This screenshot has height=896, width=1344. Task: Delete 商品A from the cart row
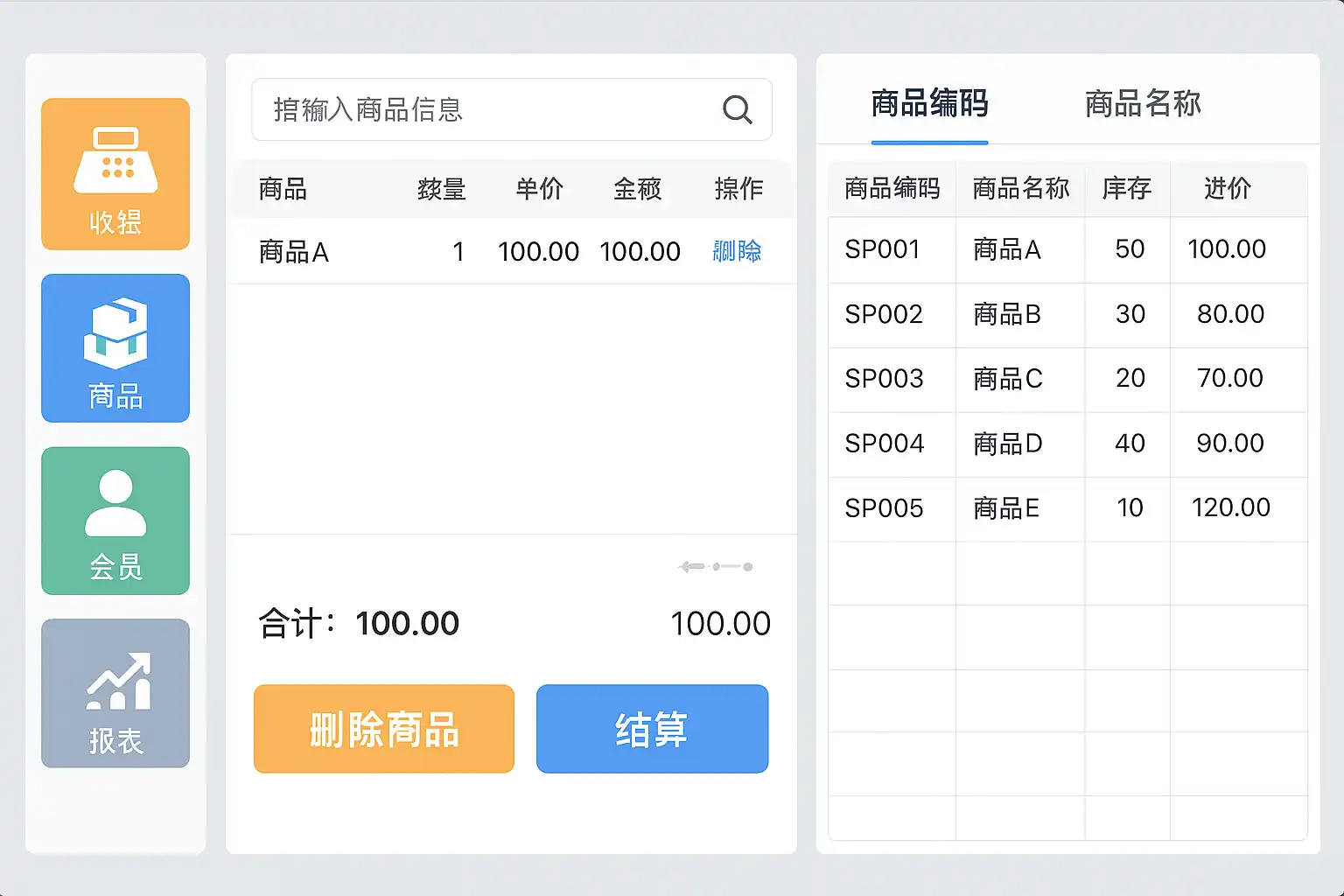[x=737, y=252]
